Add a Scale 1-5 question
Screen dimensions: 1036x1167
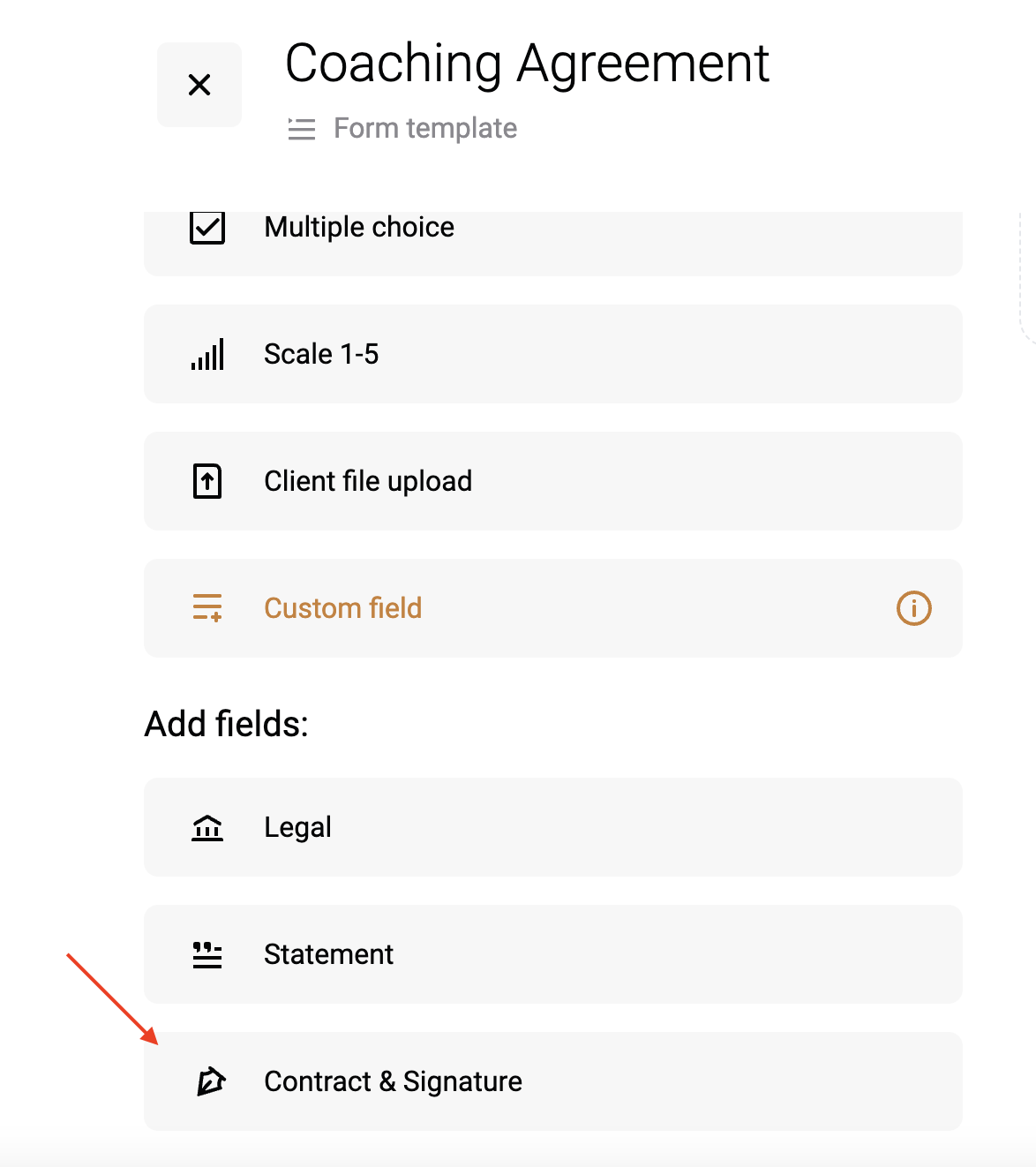tap(553, 354)
